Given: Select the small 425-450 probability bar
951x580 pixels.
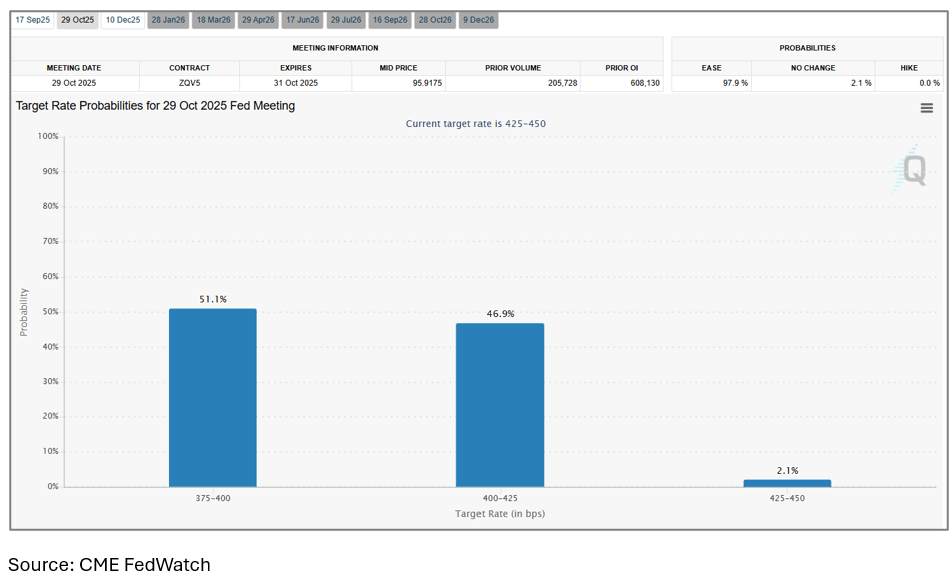Looking at the screenshot, I should [787, 483].
